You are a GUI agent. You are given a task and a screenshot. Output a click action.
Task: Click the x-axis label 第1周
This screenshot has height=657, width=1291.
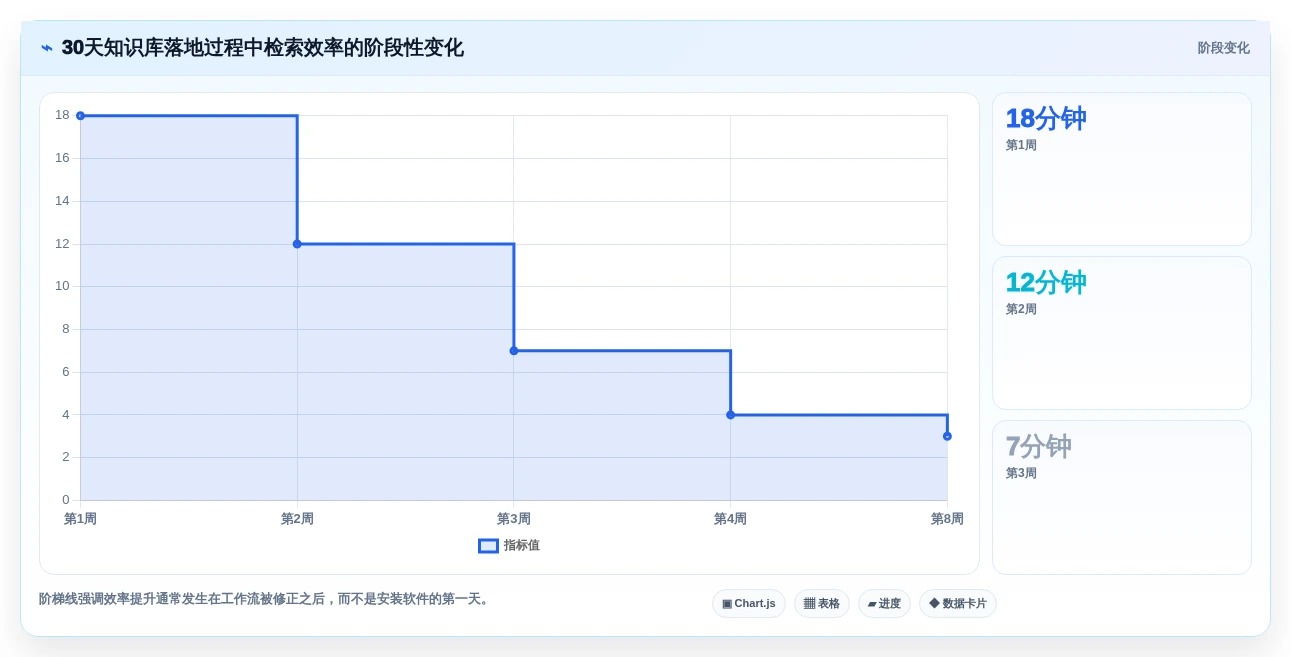click(80, 519)
